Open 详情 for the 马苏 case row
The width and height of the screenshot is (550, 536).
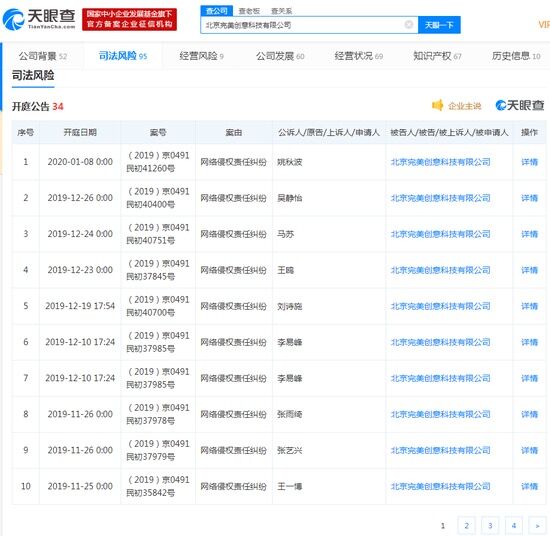click(529, 234)
